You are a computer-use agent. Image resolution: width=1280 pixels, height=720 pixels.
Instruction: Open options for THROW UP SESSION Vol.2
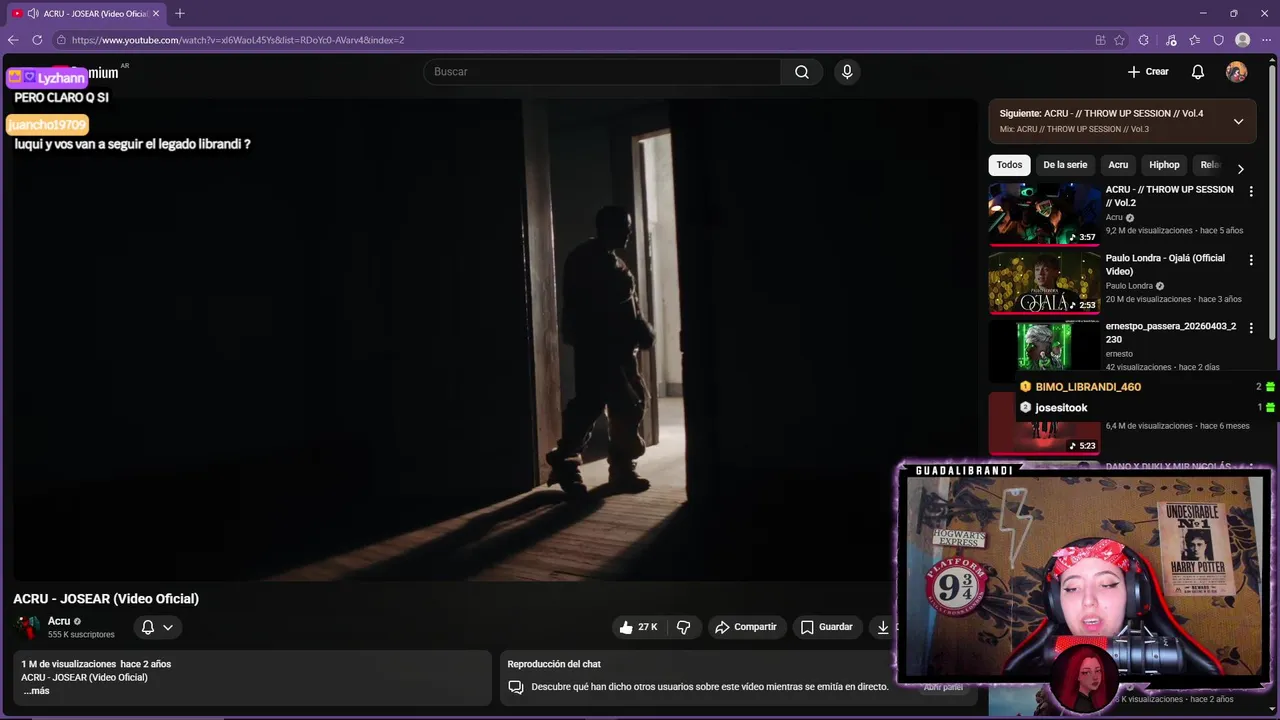1250,191
